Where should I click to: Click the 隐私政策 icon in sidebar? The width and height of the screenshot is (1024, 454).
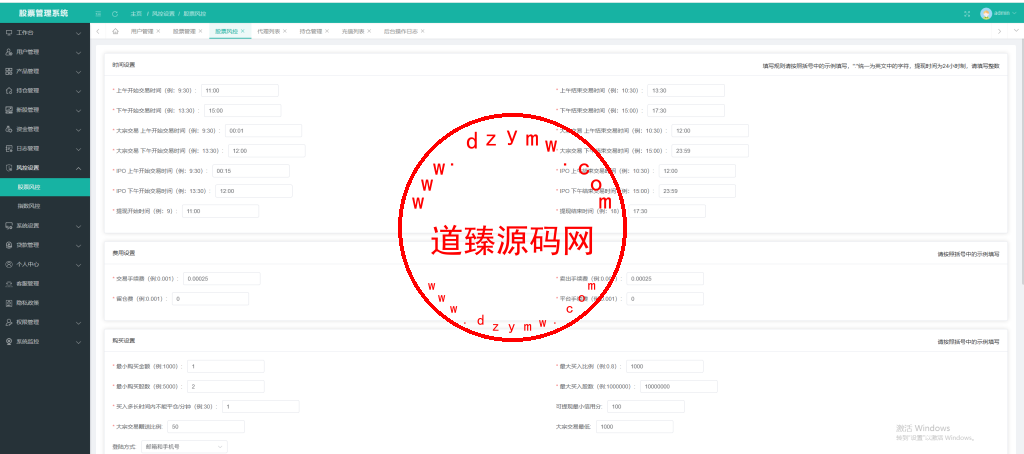coord(8,303)
